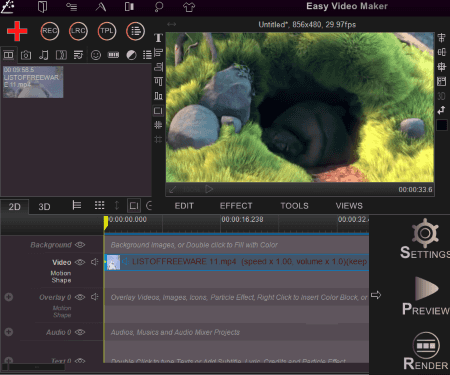450x375 pixels.
Task: Play the preview with play triangle
Action: 209,189
